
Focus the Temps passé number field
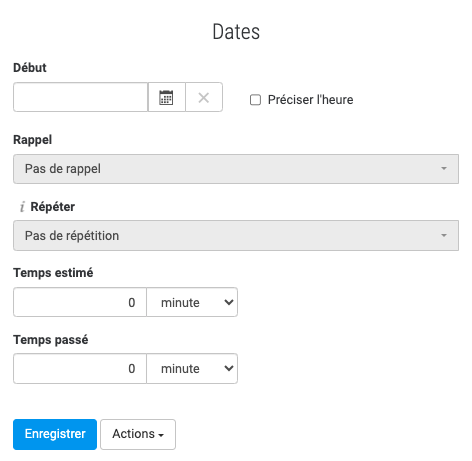click(x=80, y=368)
